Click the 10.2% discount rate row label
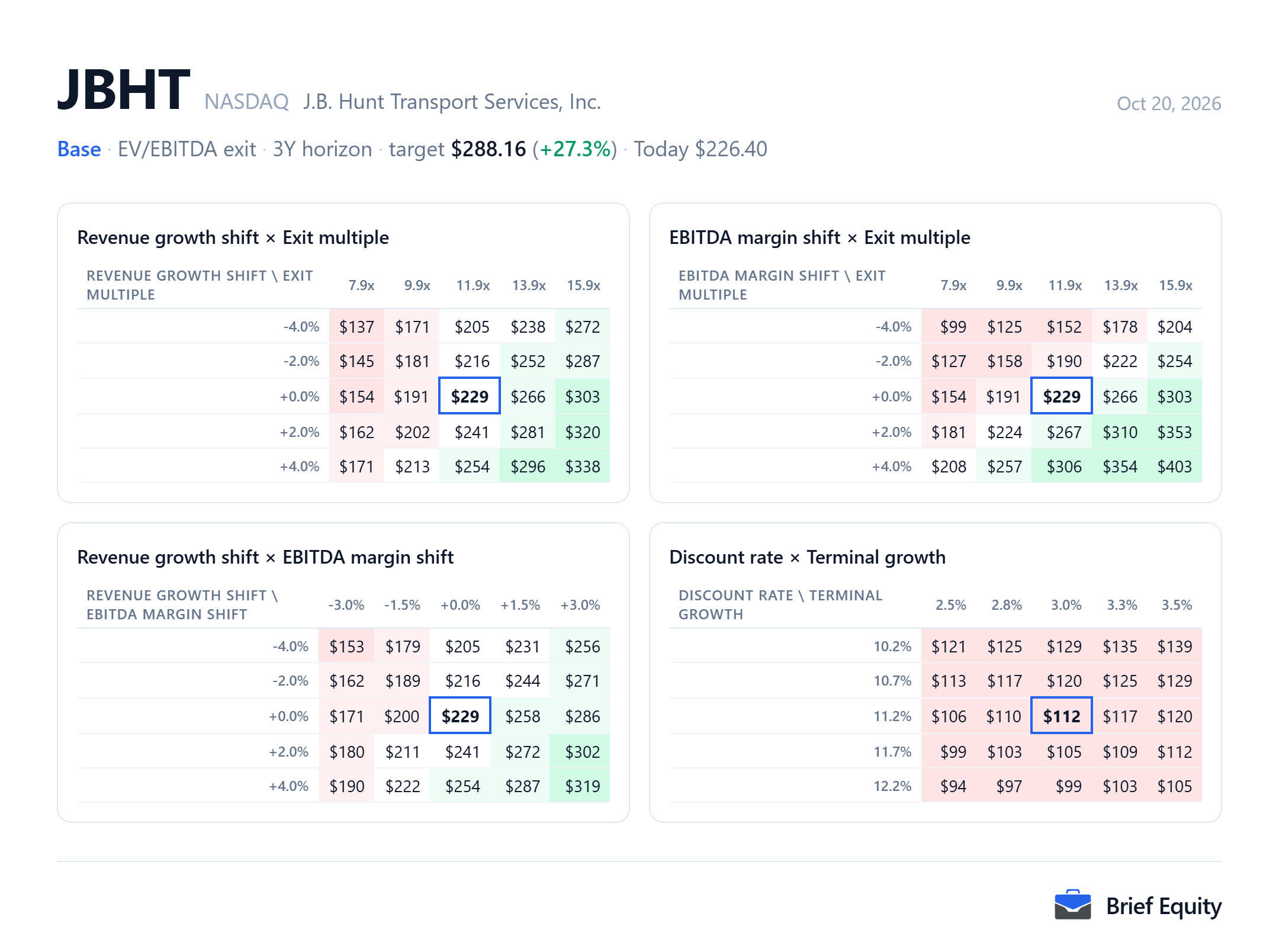This screenshot has height=952, width=1279. (892, 647)
